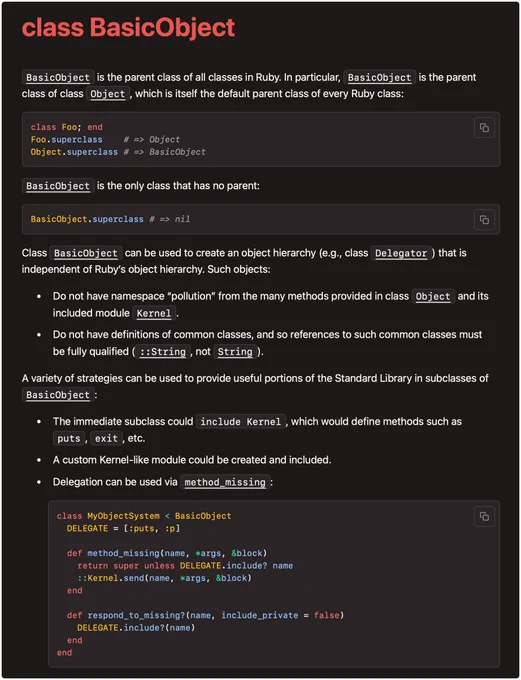This screenshot has width=521, height=680.
Task: Click 'class Foo; end' code line
Action: 66,127
